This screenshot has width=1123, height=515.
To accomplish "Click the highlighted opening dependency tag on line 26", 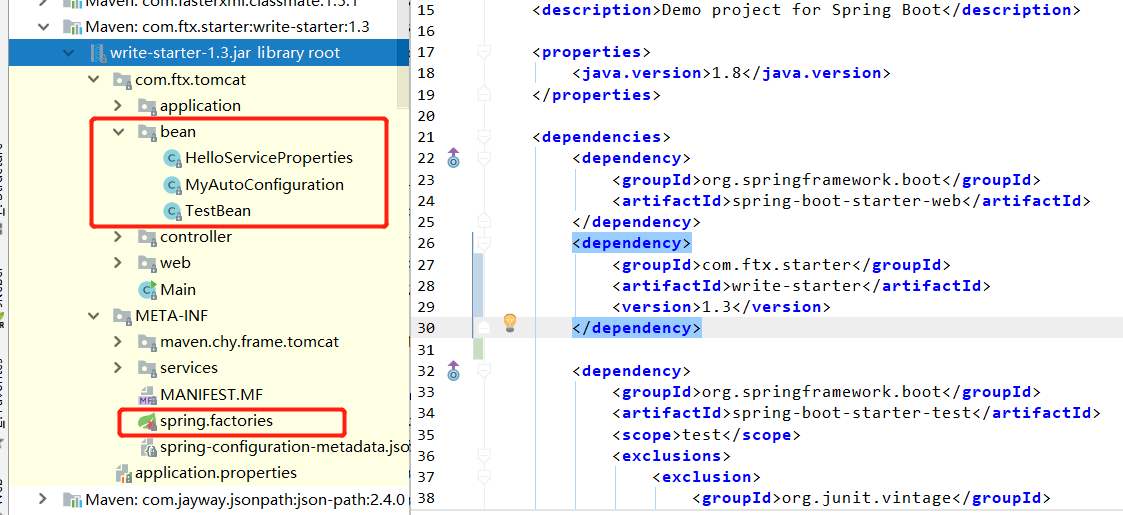I will [632, 243].
